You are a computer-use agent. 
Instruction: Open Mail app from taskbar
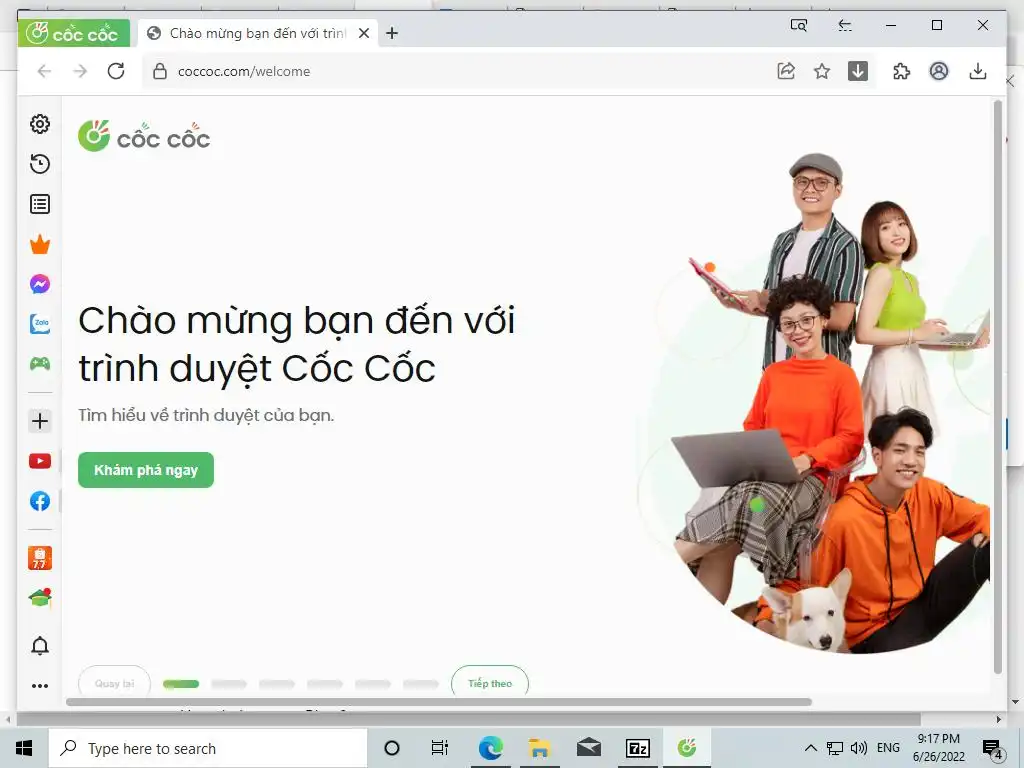coord(589,748)
